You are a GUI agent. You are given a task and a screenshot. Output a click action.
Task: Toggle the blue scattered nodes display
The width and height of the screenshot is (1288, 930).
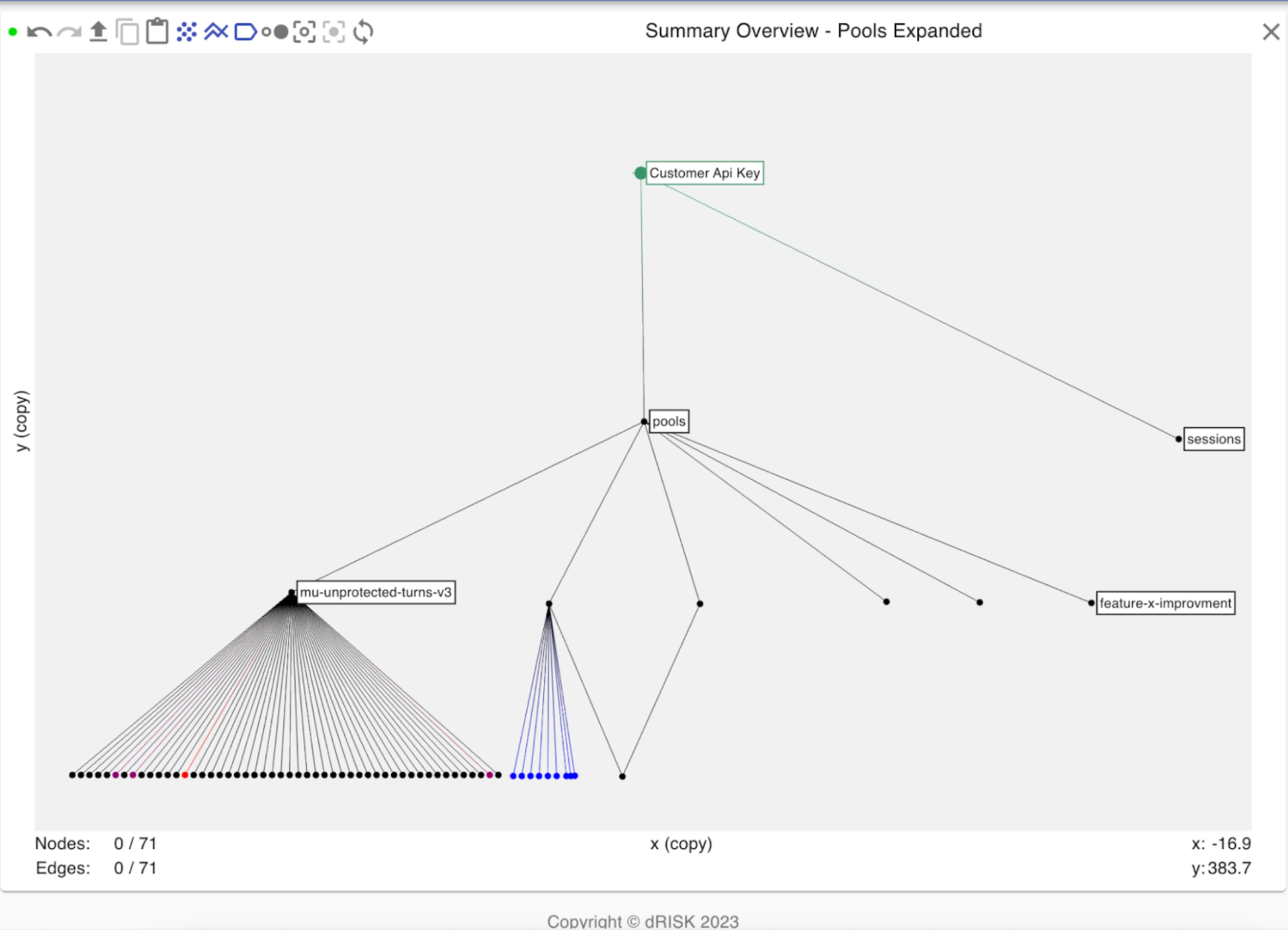(186, 32)
